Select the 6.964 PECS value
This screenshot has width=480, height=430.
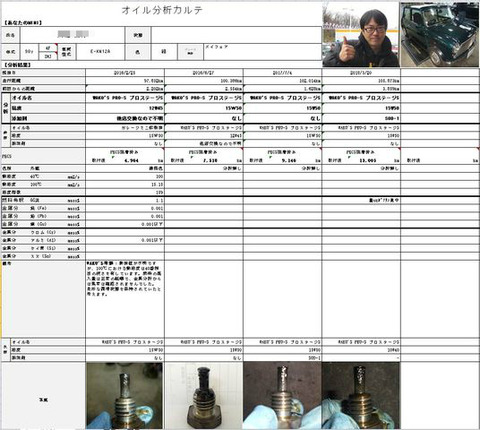(x=131, y=160)
